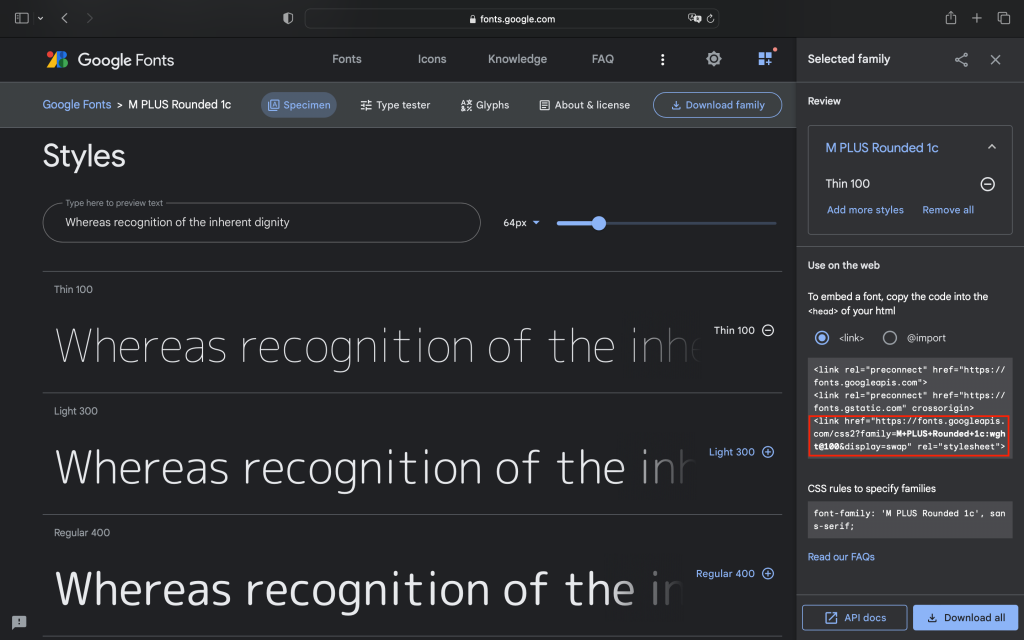
Task: Remove Thin 100 in Selected family panel
Action: 987,184
